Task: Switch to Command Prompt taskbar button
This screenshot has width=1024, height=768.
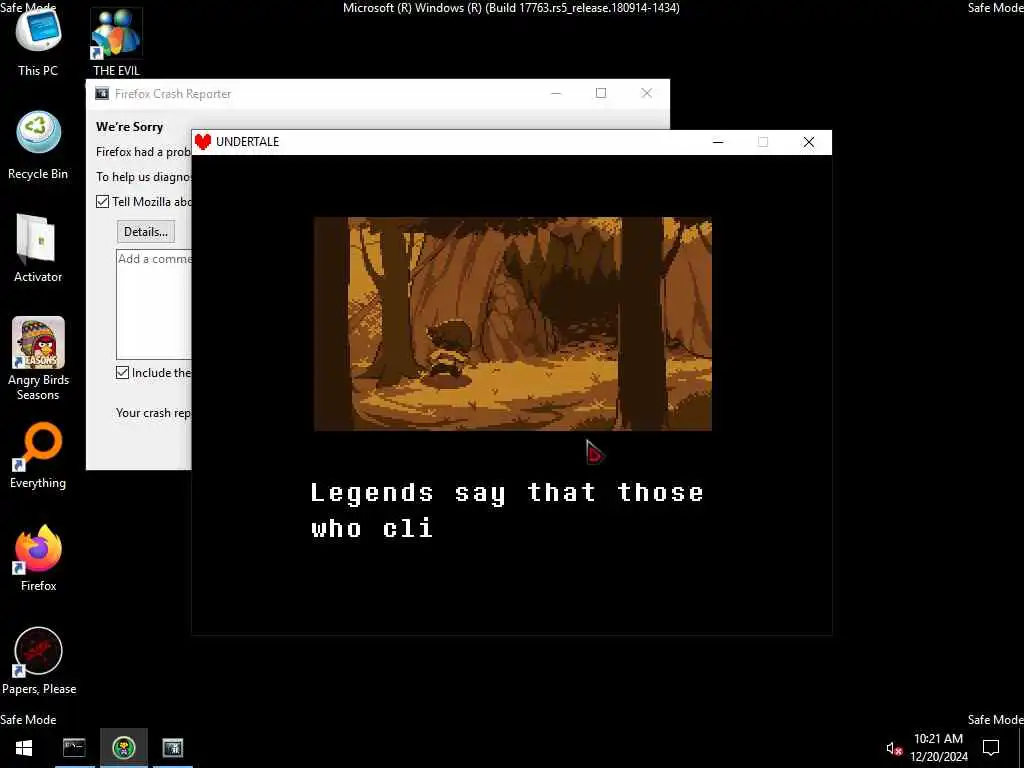Action: pos(74,748)
